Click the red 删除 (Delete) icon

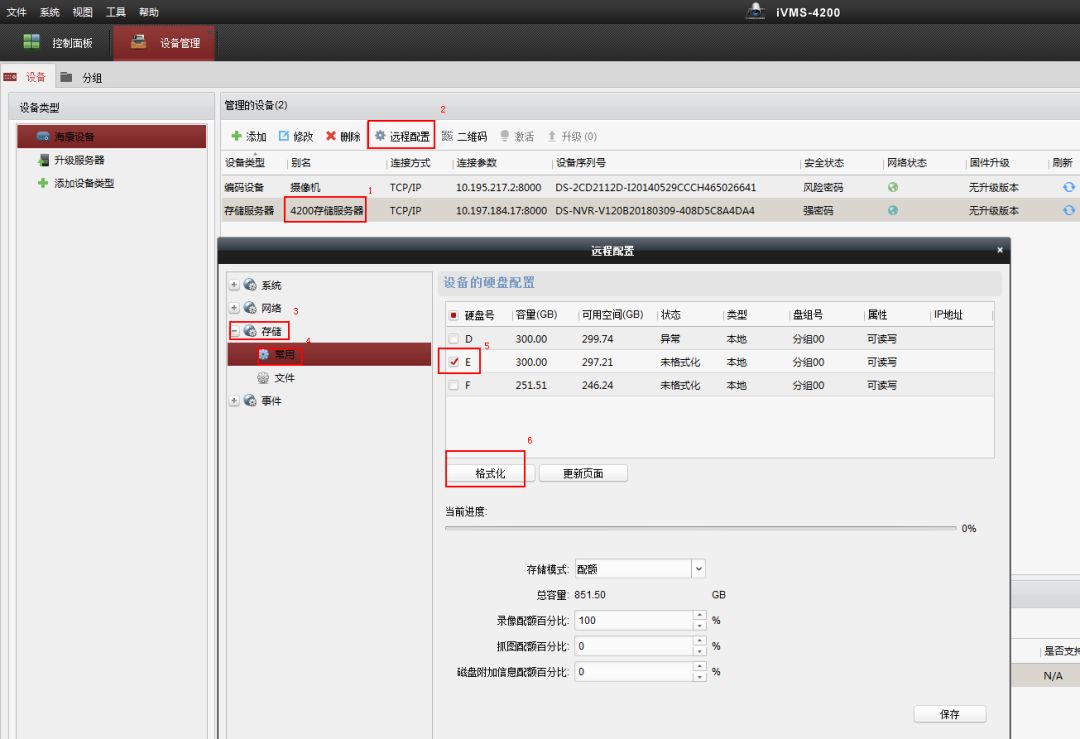coord(331,136)
